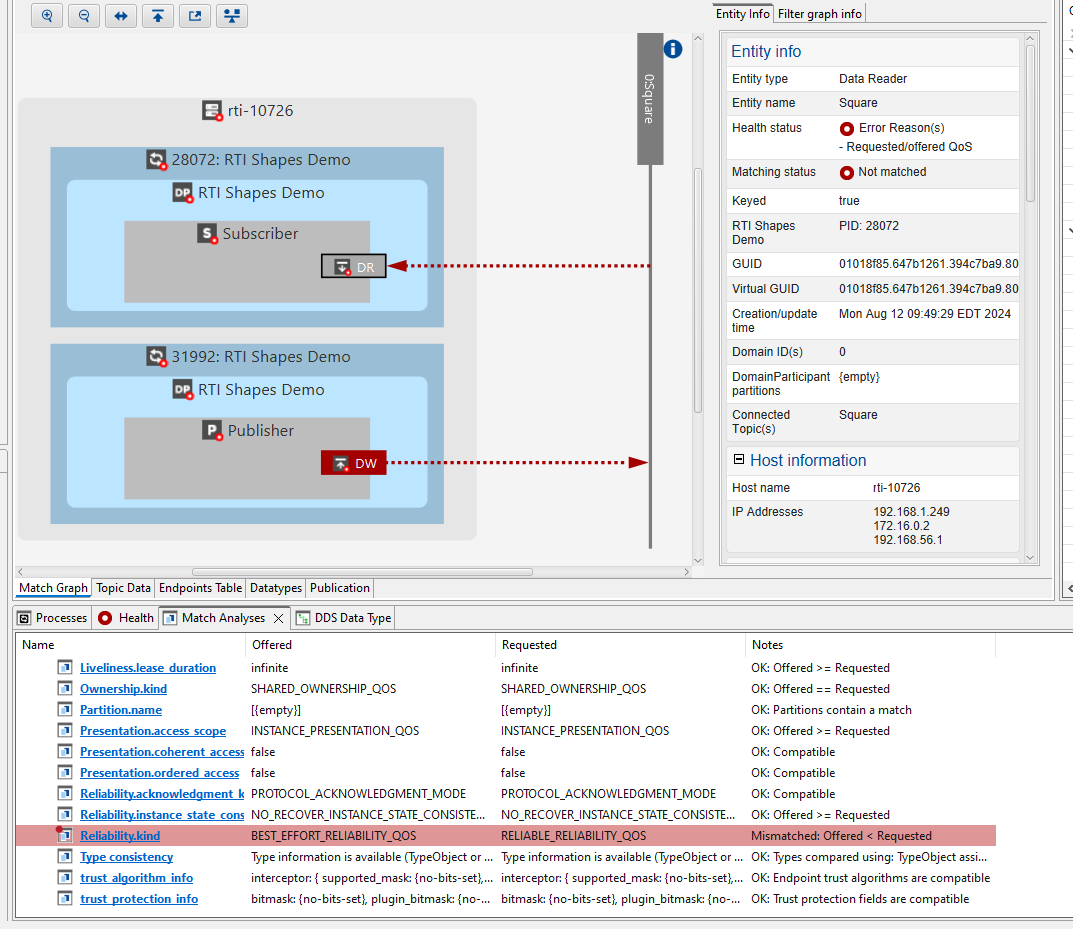The height and width of the screenshot is (929, 1073).
Task: Open the Endpoints Table tab
Action: [201, 588]
